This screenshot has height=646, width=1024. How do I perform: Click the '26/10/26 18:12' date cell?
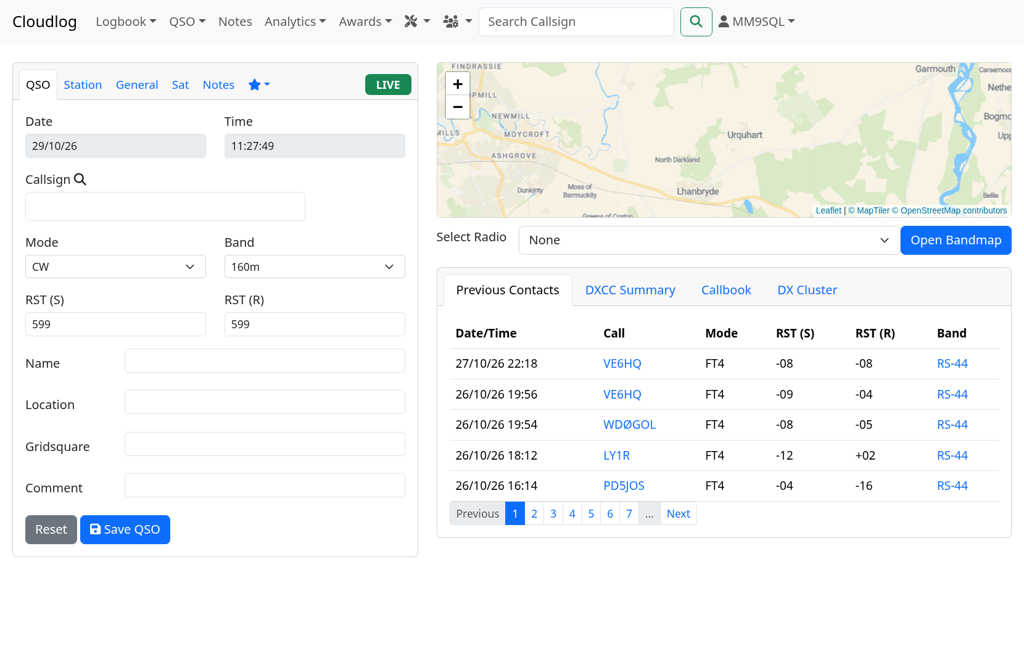[x=496, y=456]
